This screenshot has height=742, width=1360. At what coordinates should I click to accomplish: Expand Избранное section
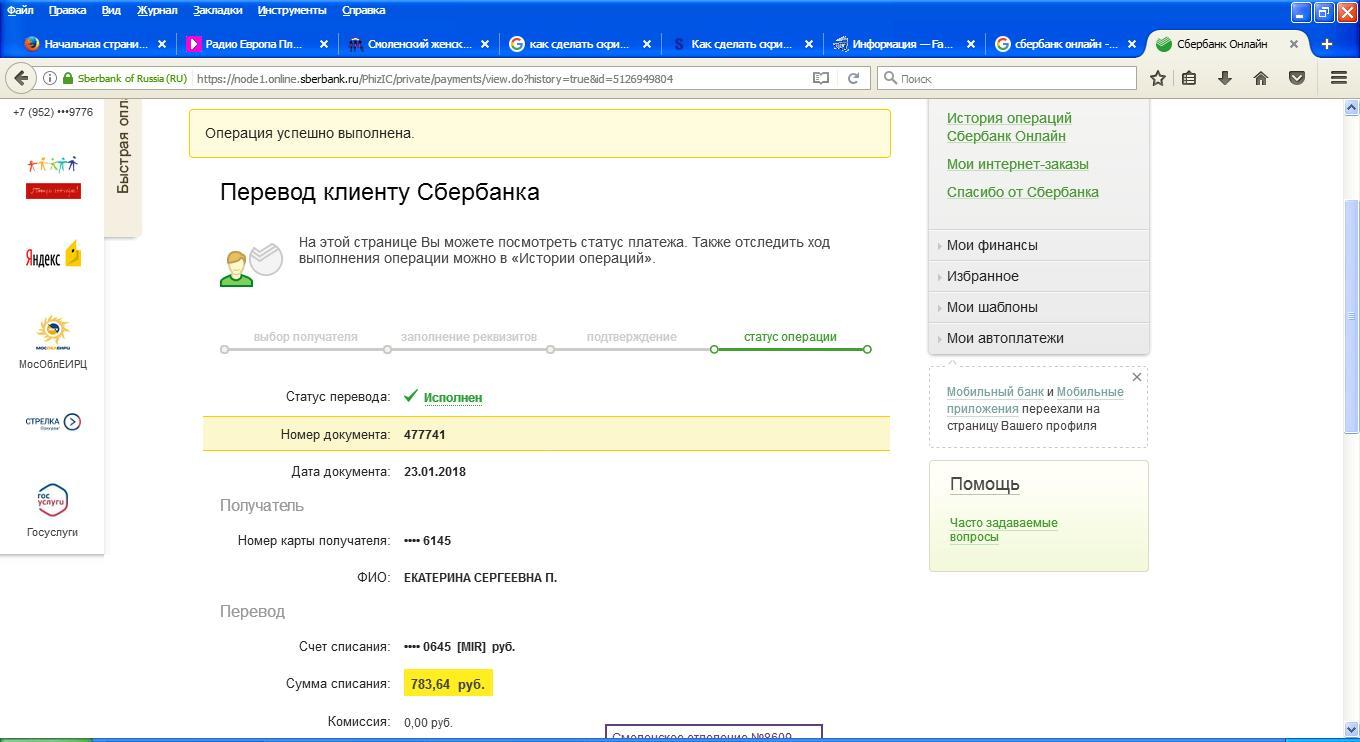click(1039, 276)
